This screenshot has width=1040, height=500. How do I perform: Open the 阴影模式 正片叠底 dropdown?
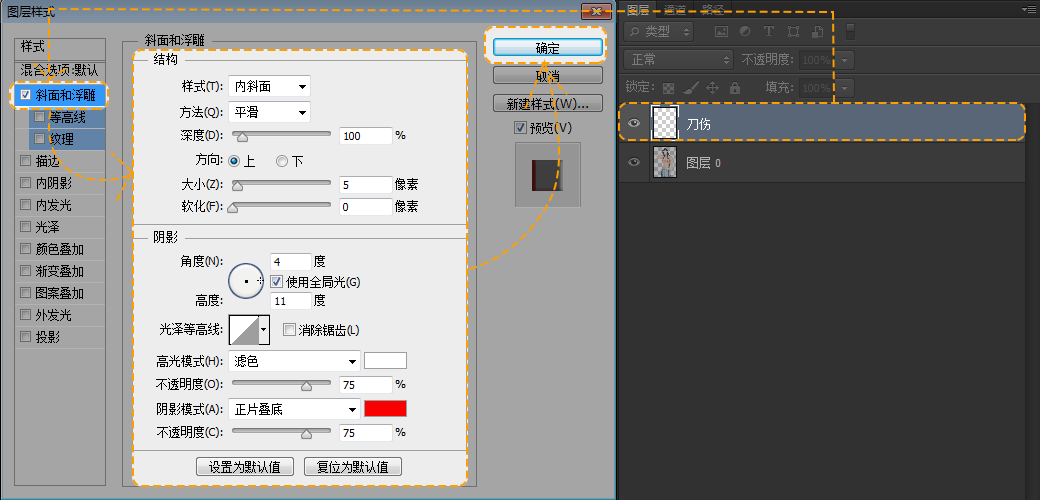tap(295, 409)
